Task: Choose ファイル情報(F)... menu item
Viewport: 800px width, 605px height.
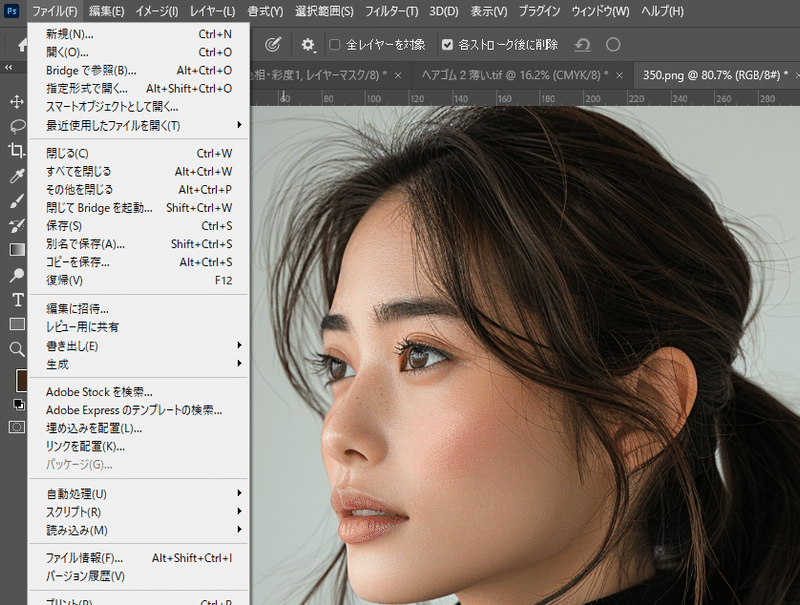Action: (138, 558)
